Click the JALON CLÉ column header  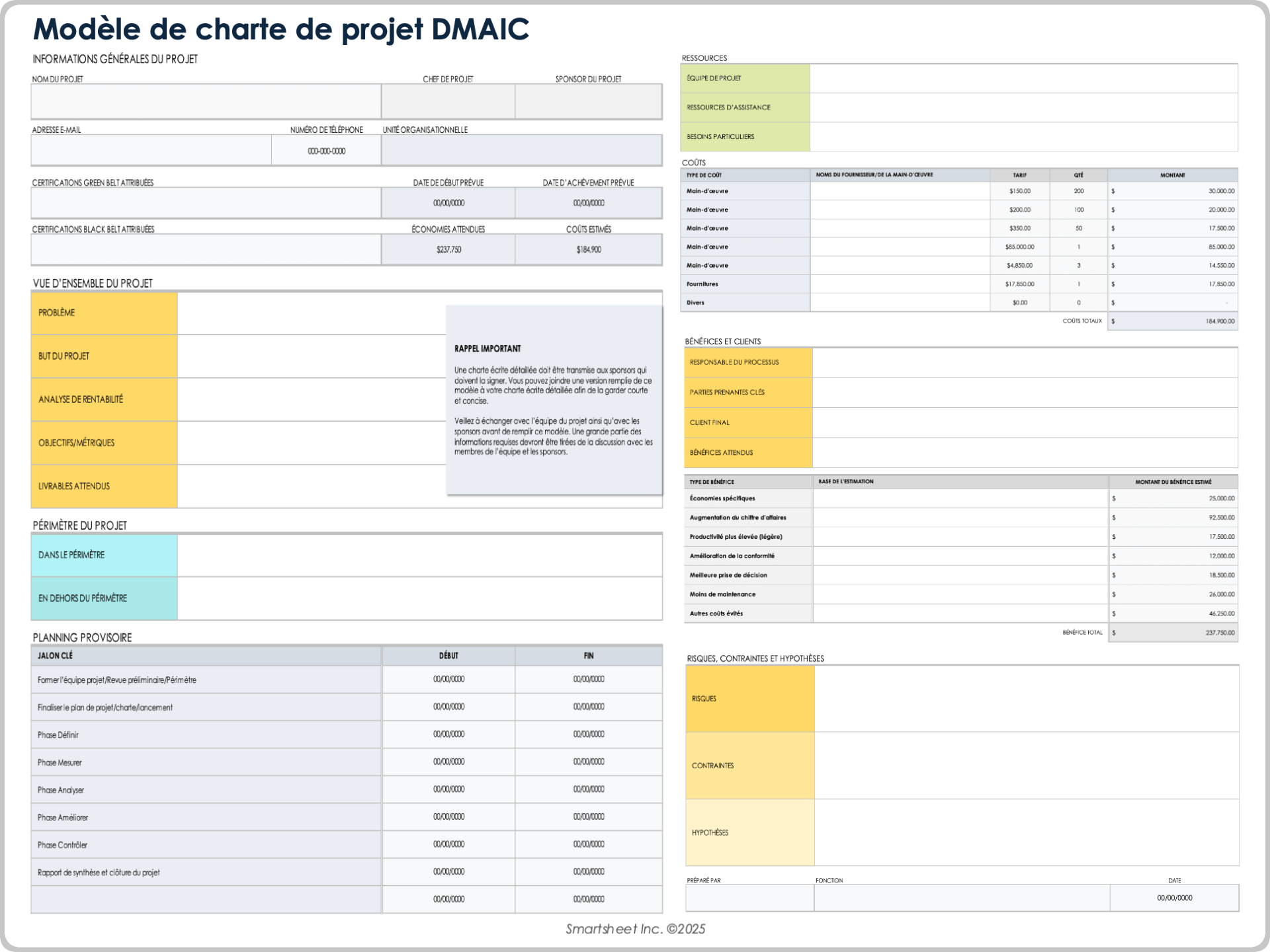[206, 656]
